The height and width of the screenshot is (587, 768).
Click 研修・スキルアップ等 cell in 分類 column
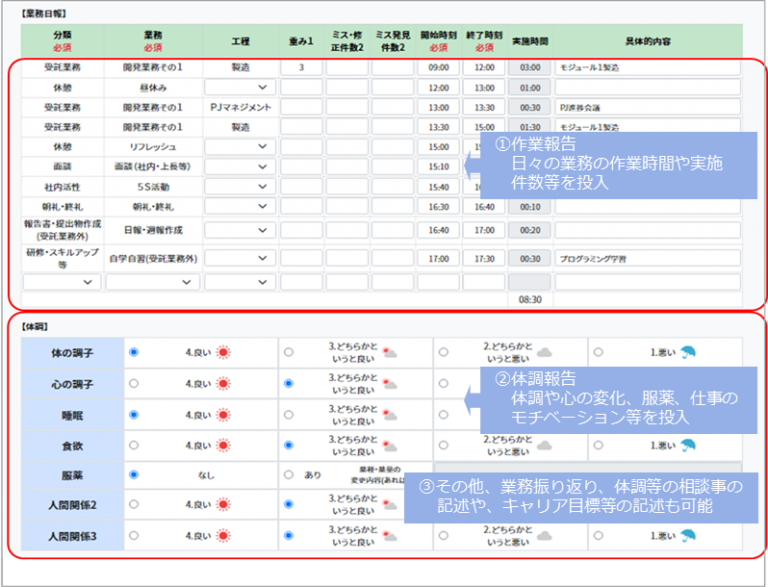coord(62,258)
